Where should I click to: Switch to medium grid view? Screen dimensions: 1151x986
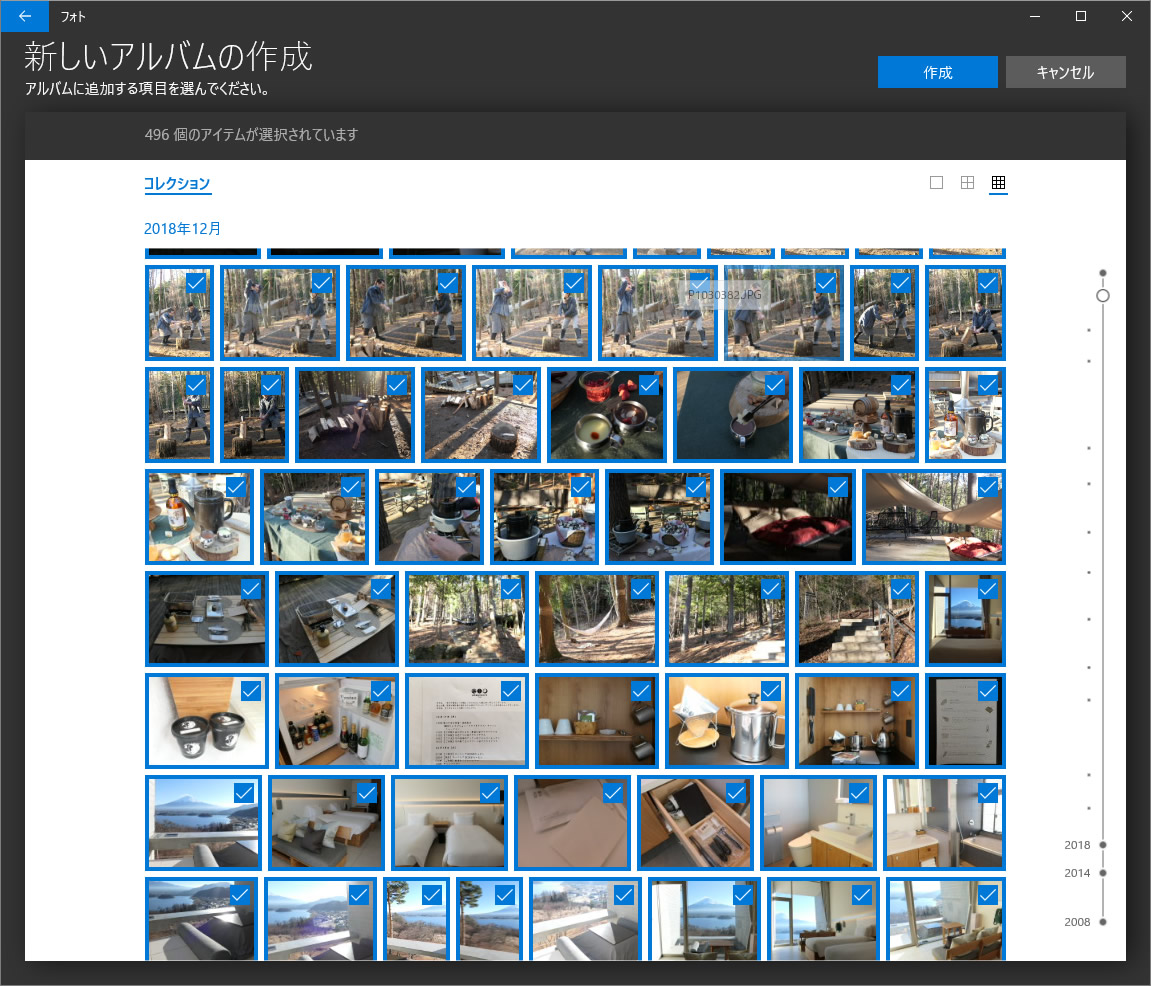click(967, 183)
